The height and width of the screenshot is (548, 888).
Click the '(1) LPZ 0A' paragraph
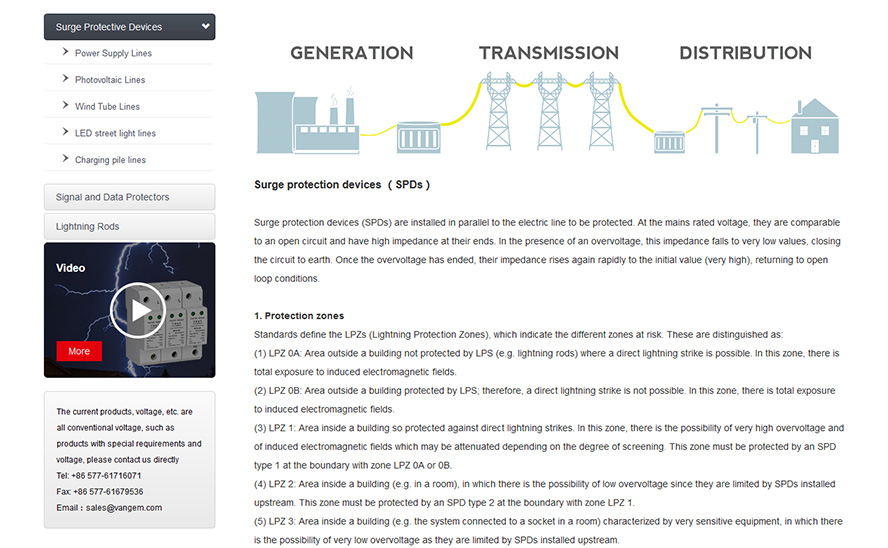[x=547, y=362]
